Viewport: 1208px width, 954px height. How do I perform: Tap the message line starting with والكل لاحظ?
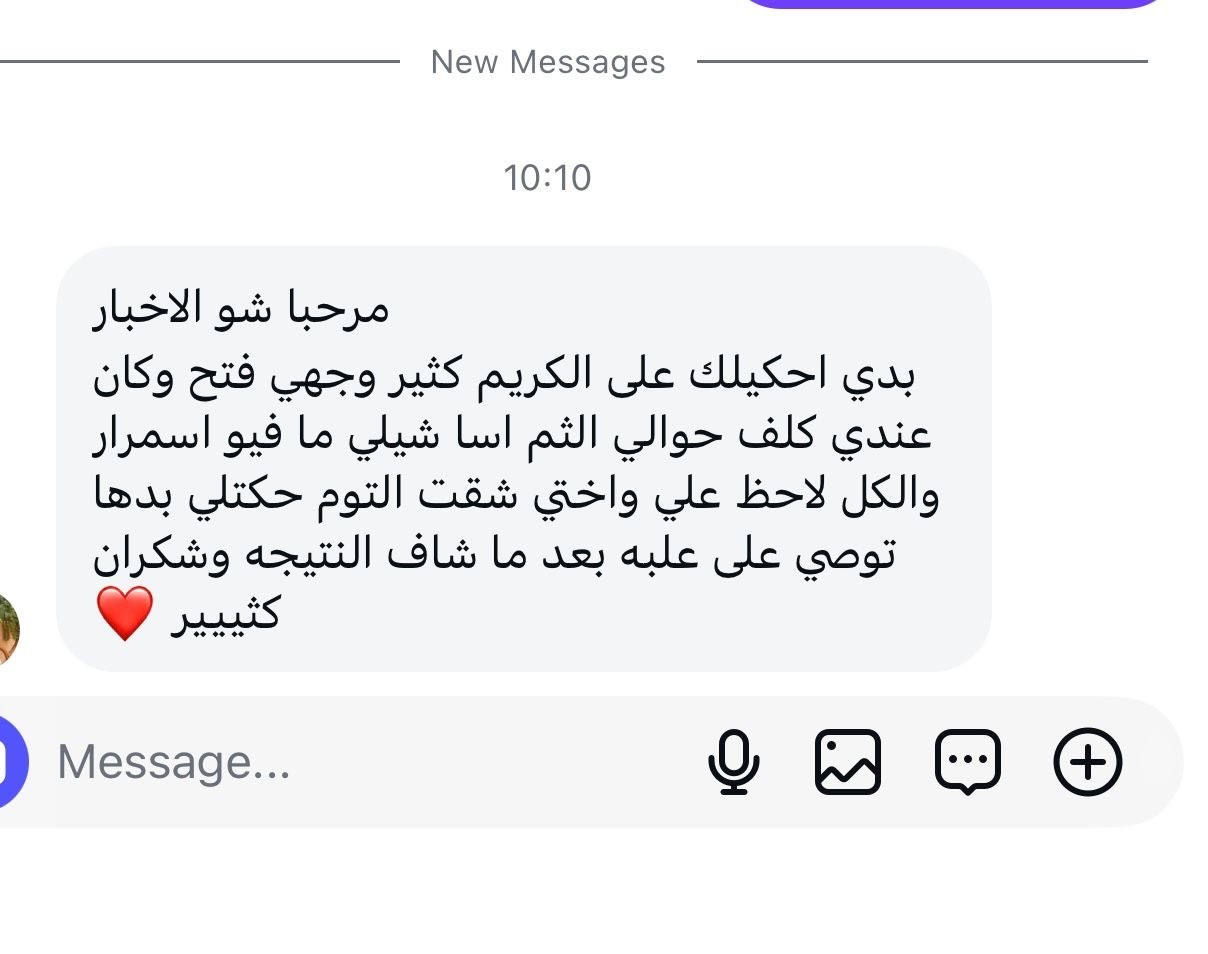pyautogui.click(x=516, y=496)
